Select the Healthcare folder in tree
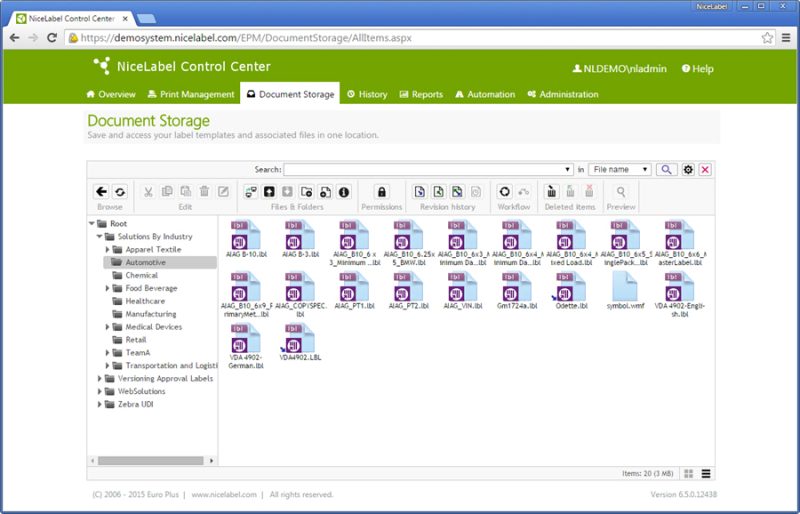 [x=145, y=301]
